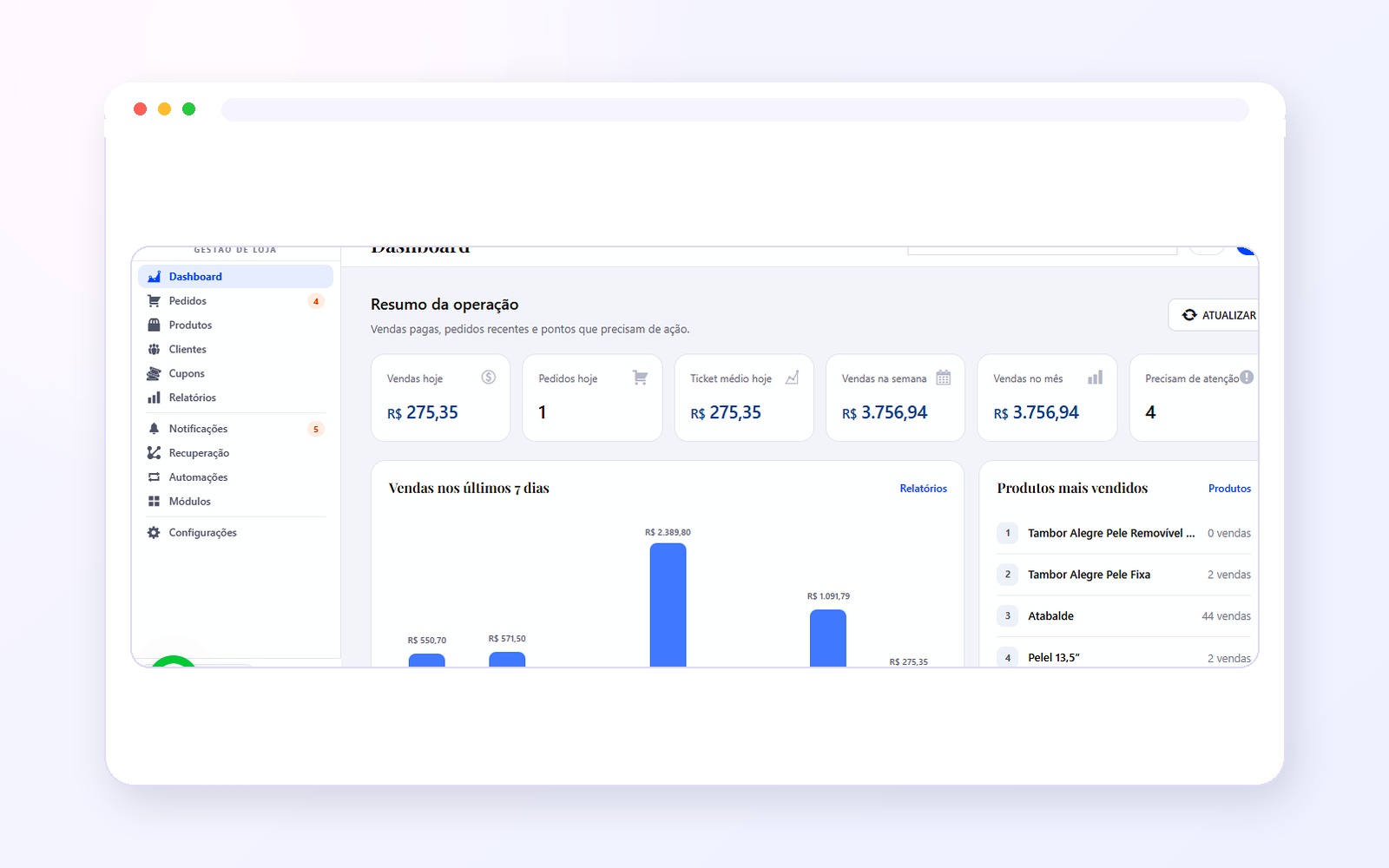Click the Cupons ticket icon
1389x868 pixels.
[x=154, y=373]
